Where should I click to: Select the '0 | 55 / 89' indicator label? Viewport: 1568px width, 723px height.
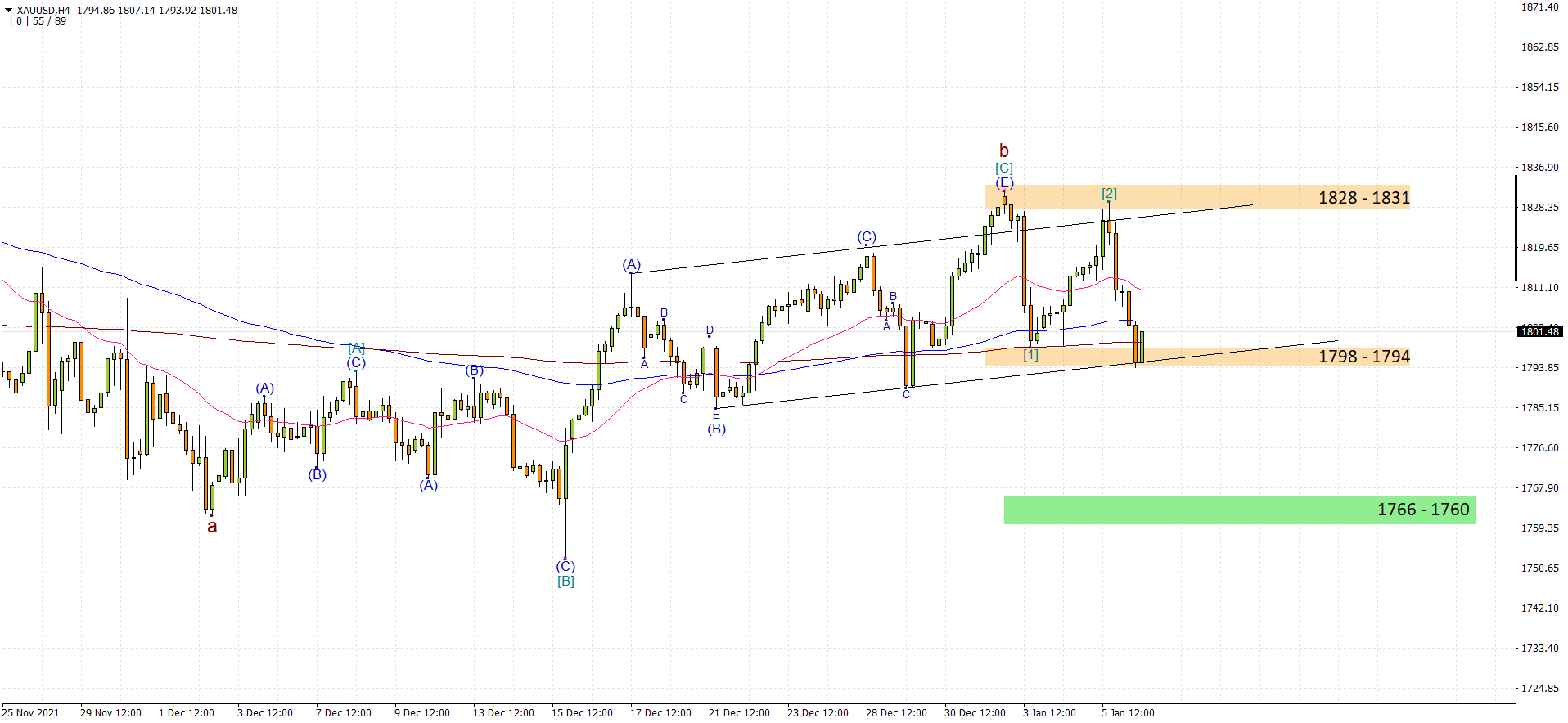(x=39, y=21)
